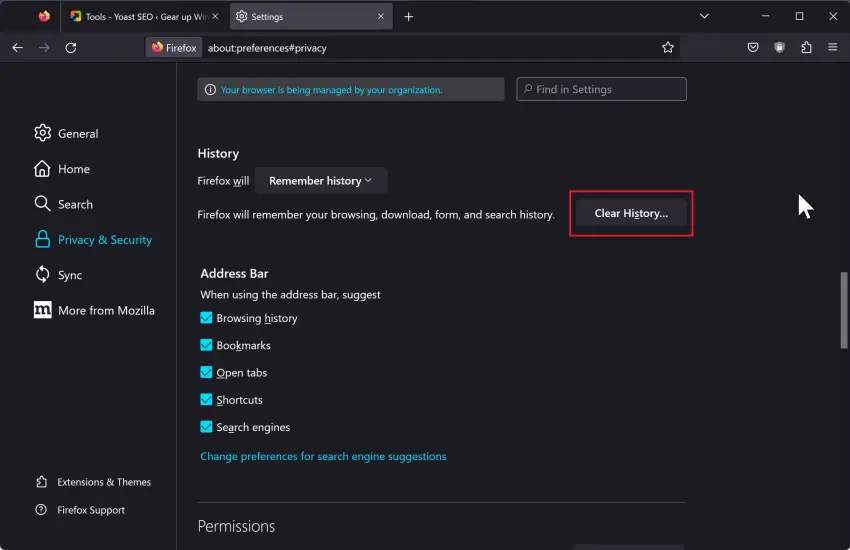Switch to the Tools - Yoast SEO tab

(145, 16)
